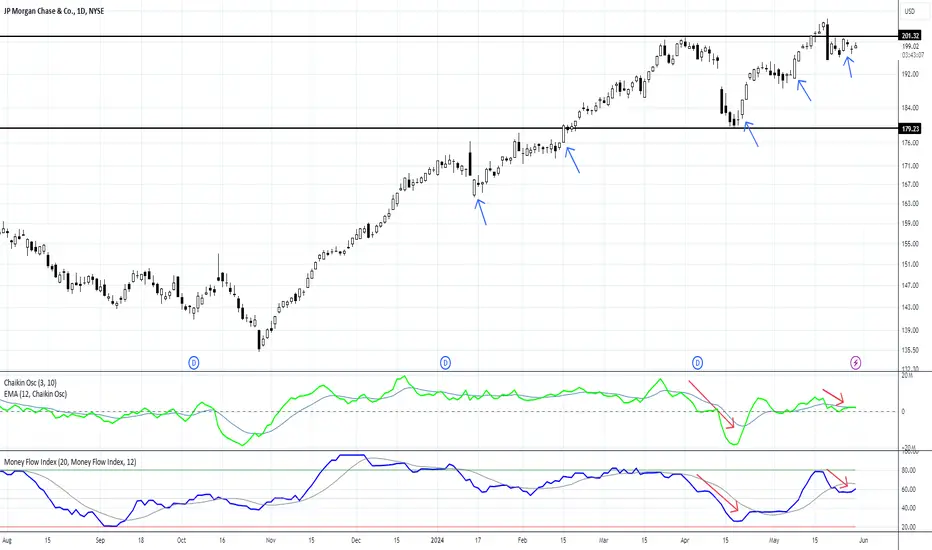Image resolution: width=932 pixels, height=550 pixels.
Task: Click the 192.00 price axis value
Action: pos(910,74)
